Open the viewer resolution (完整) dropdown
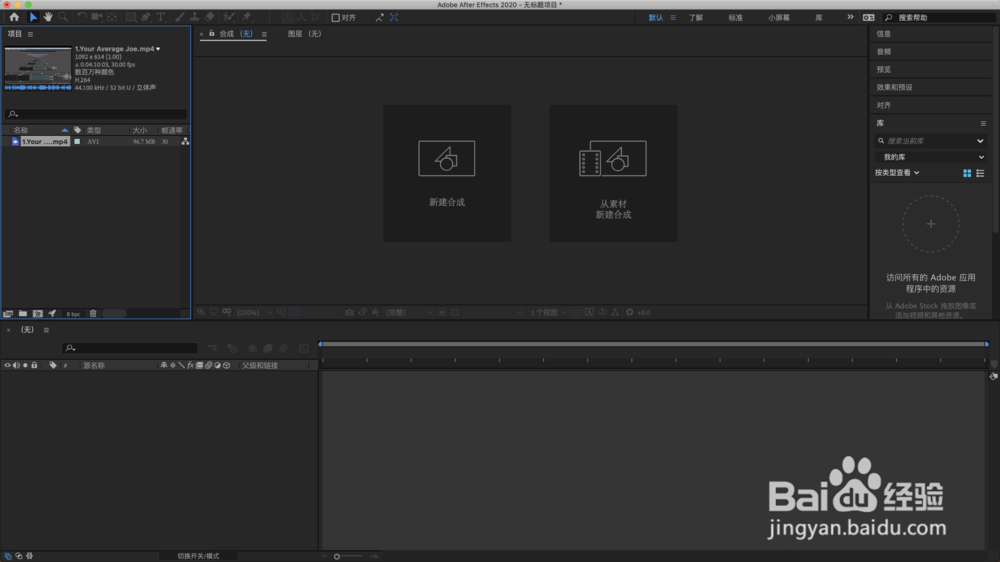Screen dimensions: 1000x562 [x=408, y=313]
